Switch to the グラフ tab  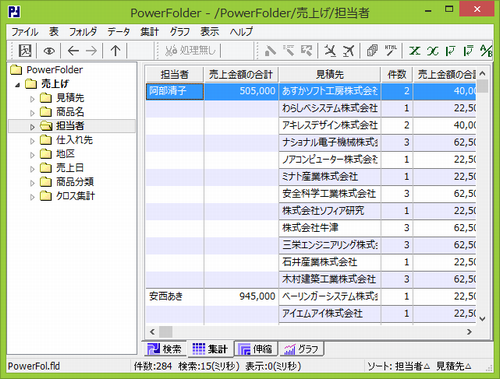tap(301, 349)
